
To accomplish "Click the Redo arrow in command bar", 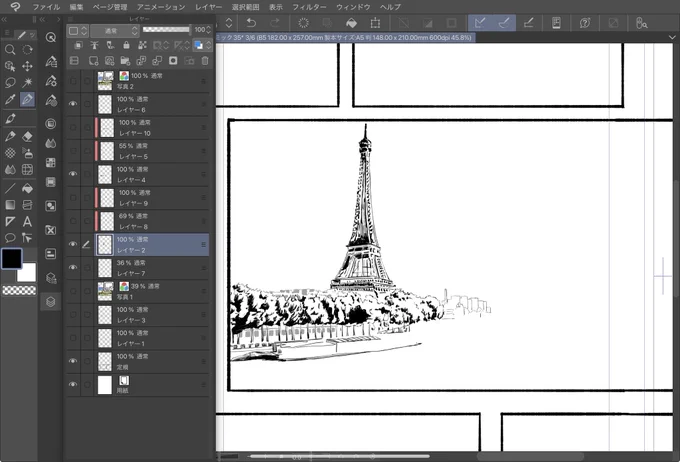I will coord(275,23).
